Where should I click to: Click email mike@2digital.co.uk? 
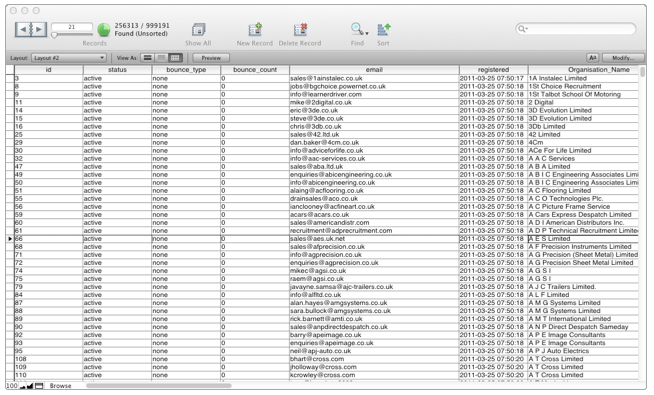coord(374,102)
